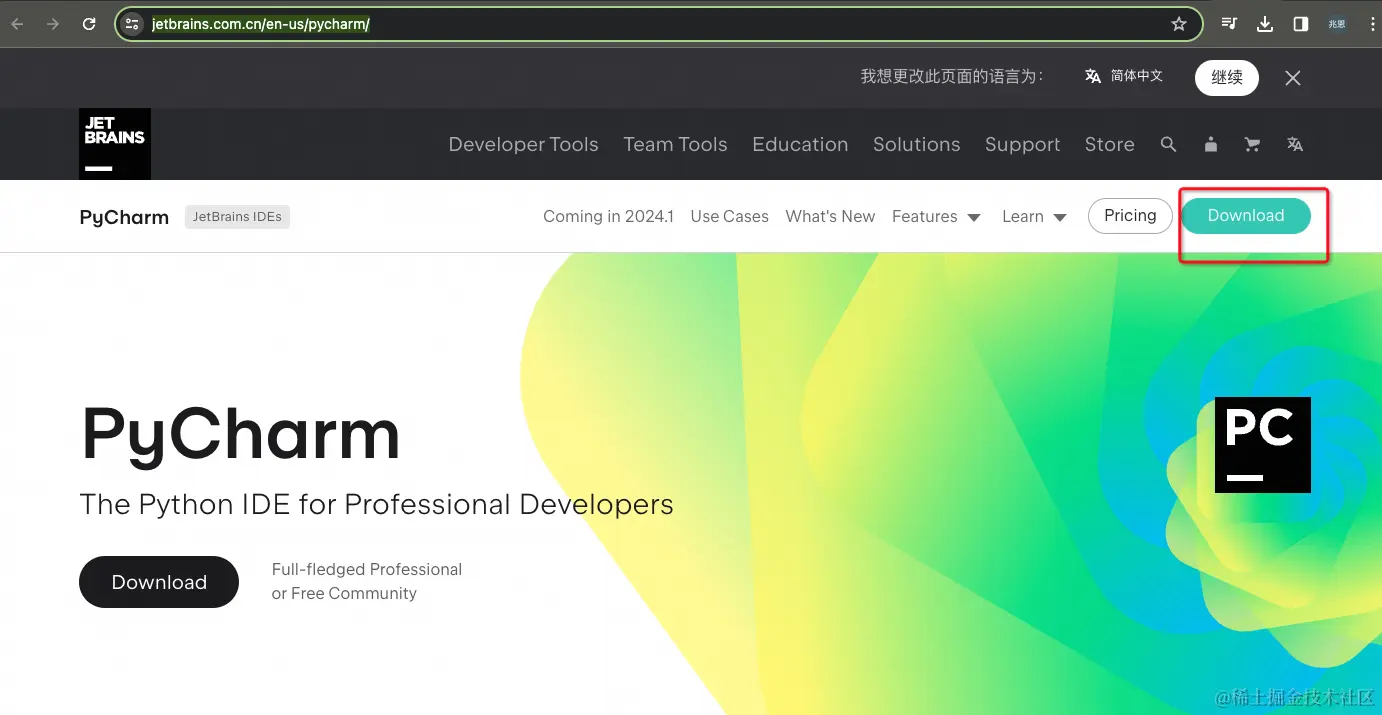Viewport: 1382px width, 715px height.
Task: Click the Pricing button
Action: tap(1130, 216)
